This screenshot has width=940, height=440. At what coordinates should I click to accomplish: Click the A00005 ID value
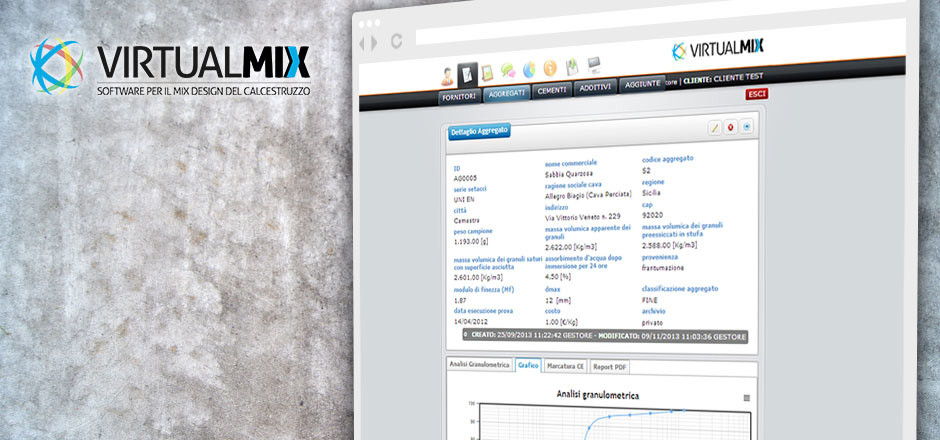point(465,178)
